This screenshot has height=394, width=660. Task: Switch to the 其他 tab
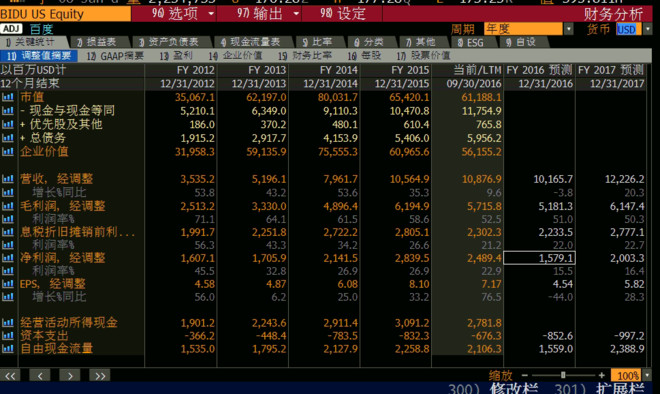click(x=424, y=42)
